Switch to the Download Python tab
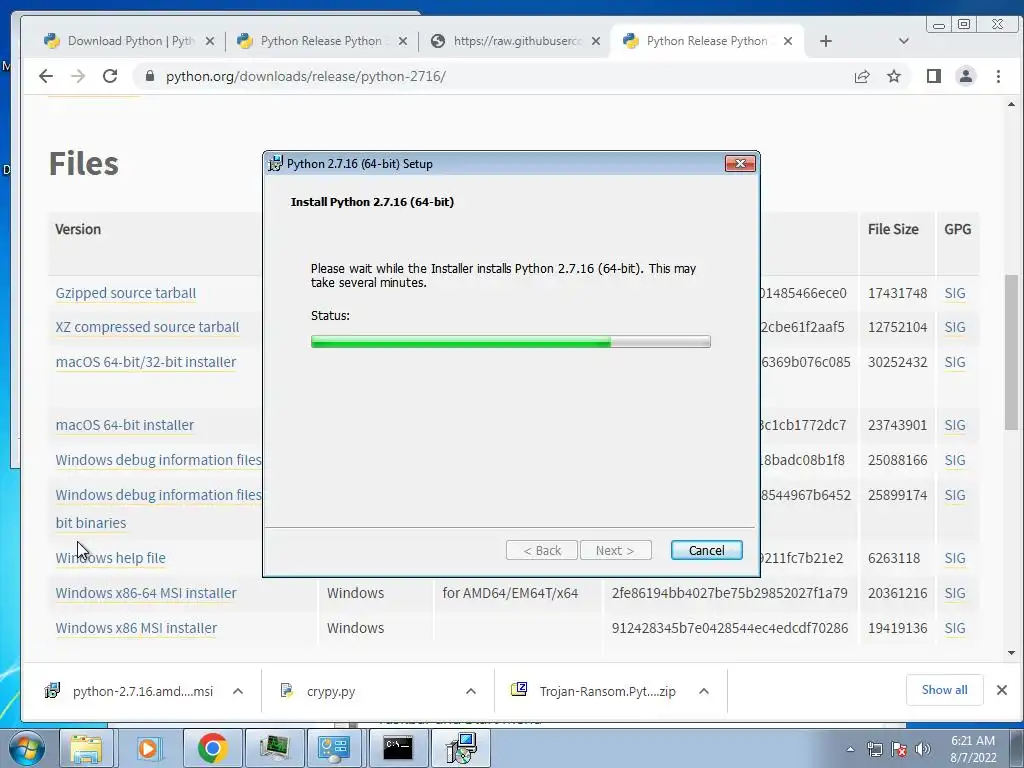 [128, 41]
